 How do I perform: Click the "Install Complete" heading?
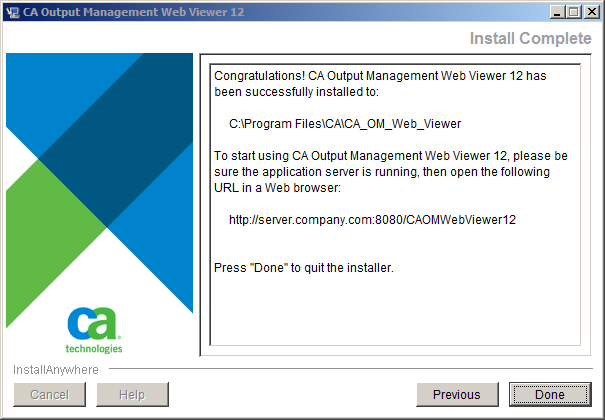[x=531, y=38]
